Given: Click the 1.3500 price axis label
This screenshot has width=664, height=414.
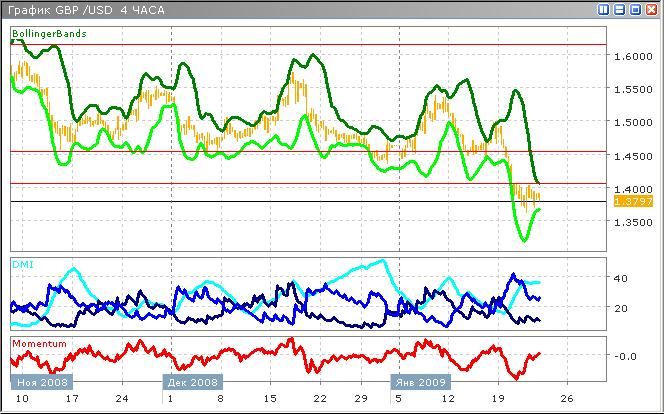Looking at the screenshot, I should pyautogui.click(x=632, y=223).
